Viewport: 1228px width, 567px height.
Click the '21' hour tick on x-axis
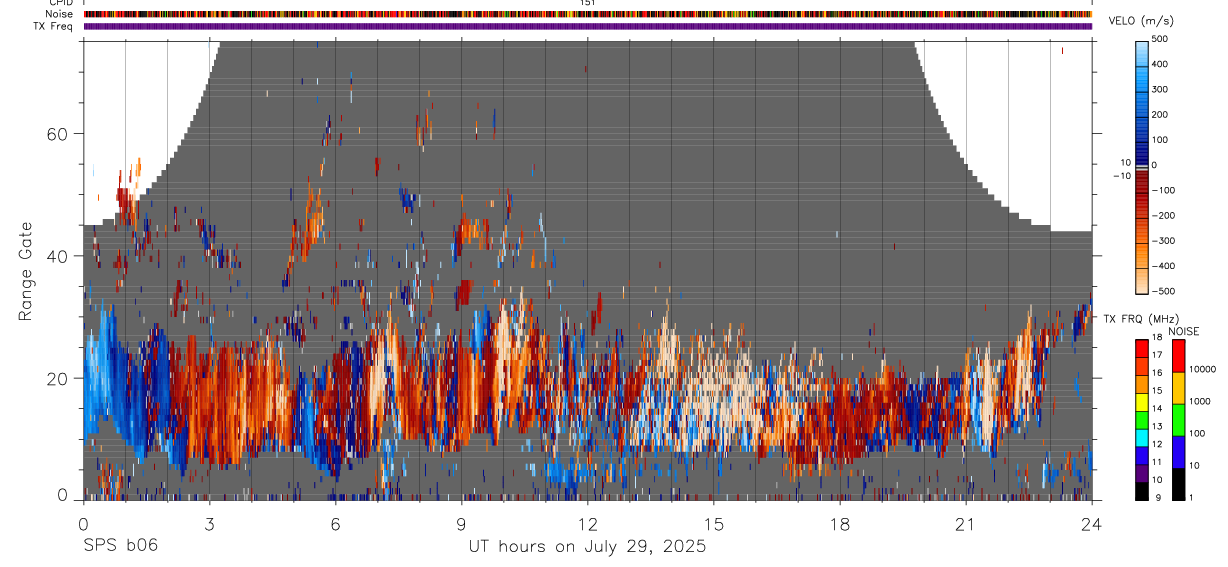pyautogui.click(x=966, y=524)
